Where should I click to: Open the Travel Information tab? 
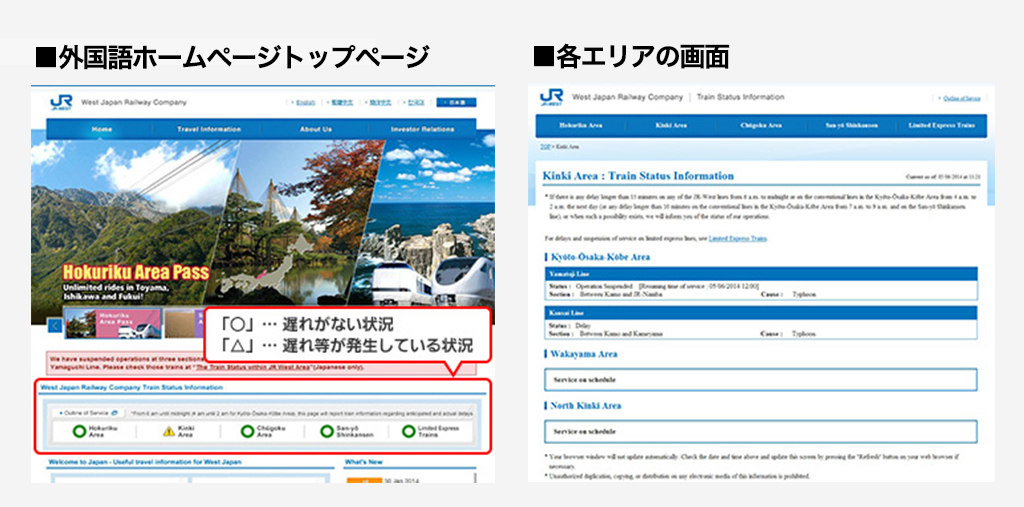click(209, 129)
